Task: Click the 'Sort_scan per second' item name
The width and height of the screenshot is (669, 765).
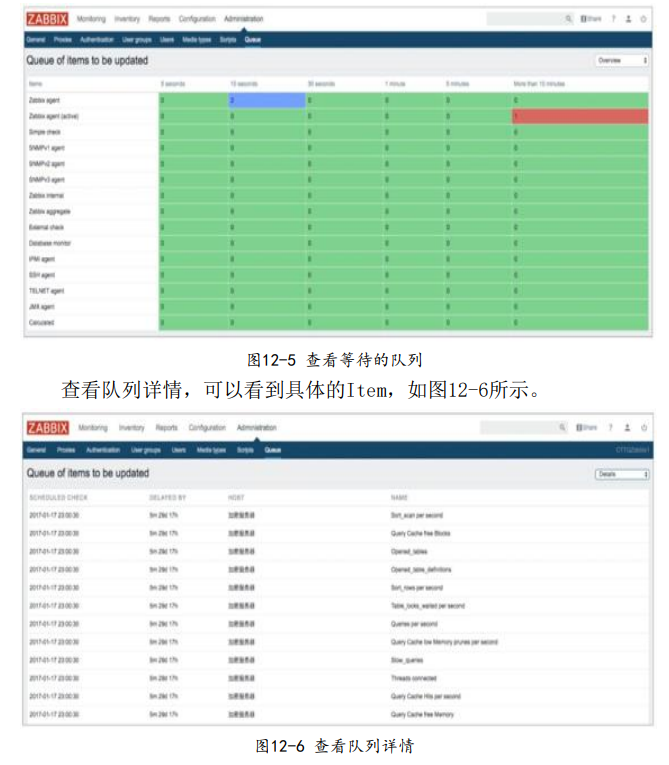Action: pyautogui.click(x=417, y=515)
